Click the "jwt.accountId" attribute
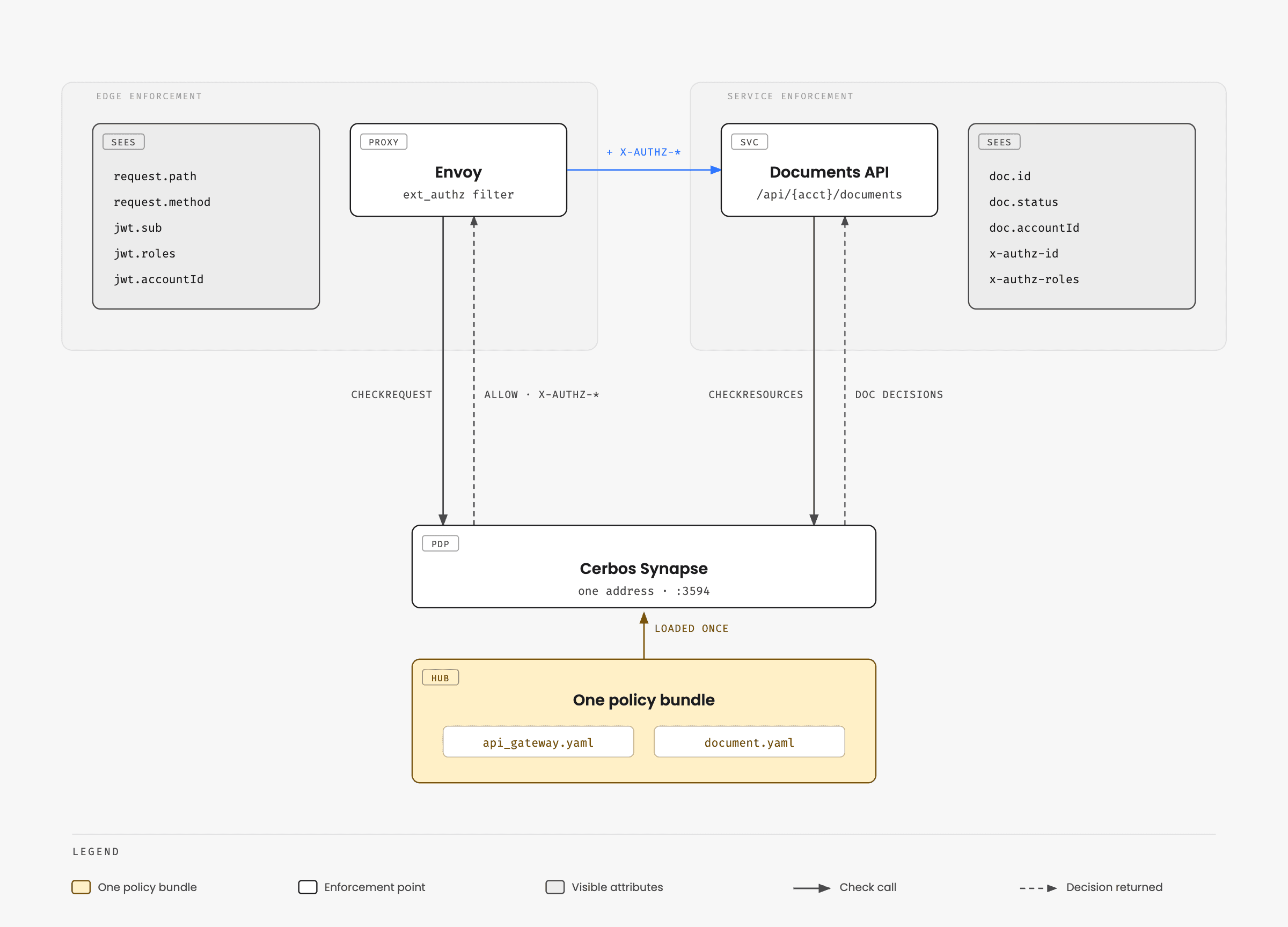This screenshot has height=927, width=1288. click(158, 279)
